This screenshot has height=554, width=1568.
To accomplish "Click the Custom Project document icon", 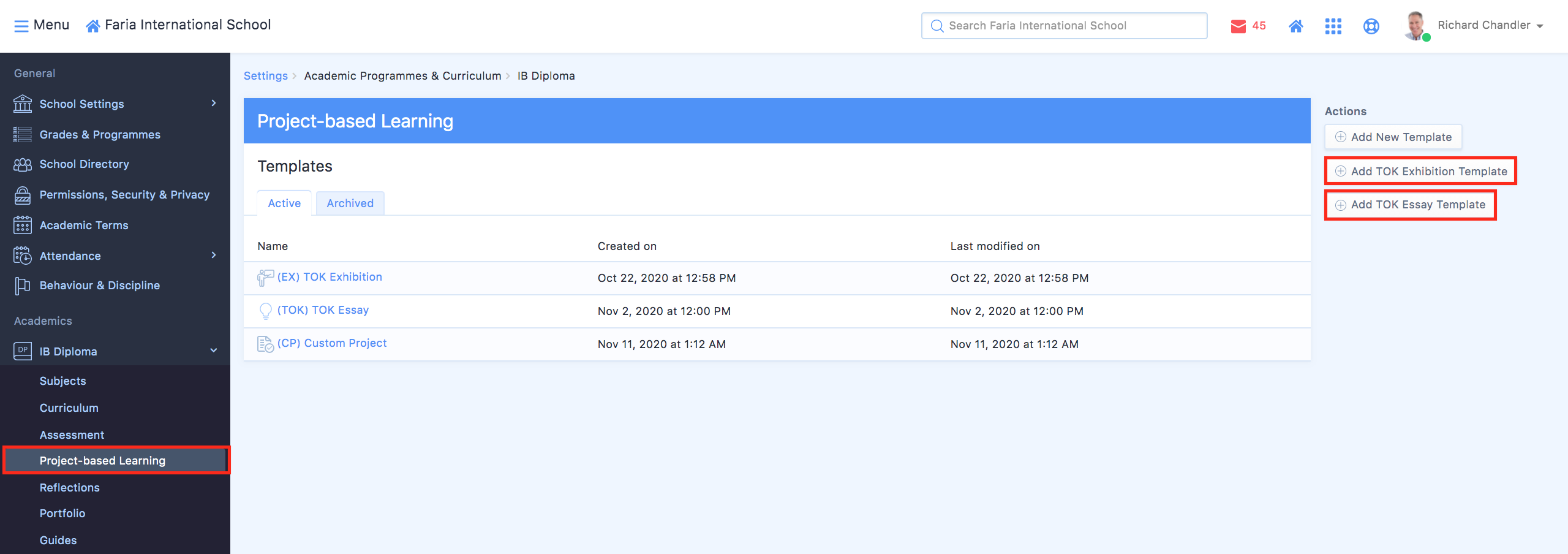I will tap(265, 344).
